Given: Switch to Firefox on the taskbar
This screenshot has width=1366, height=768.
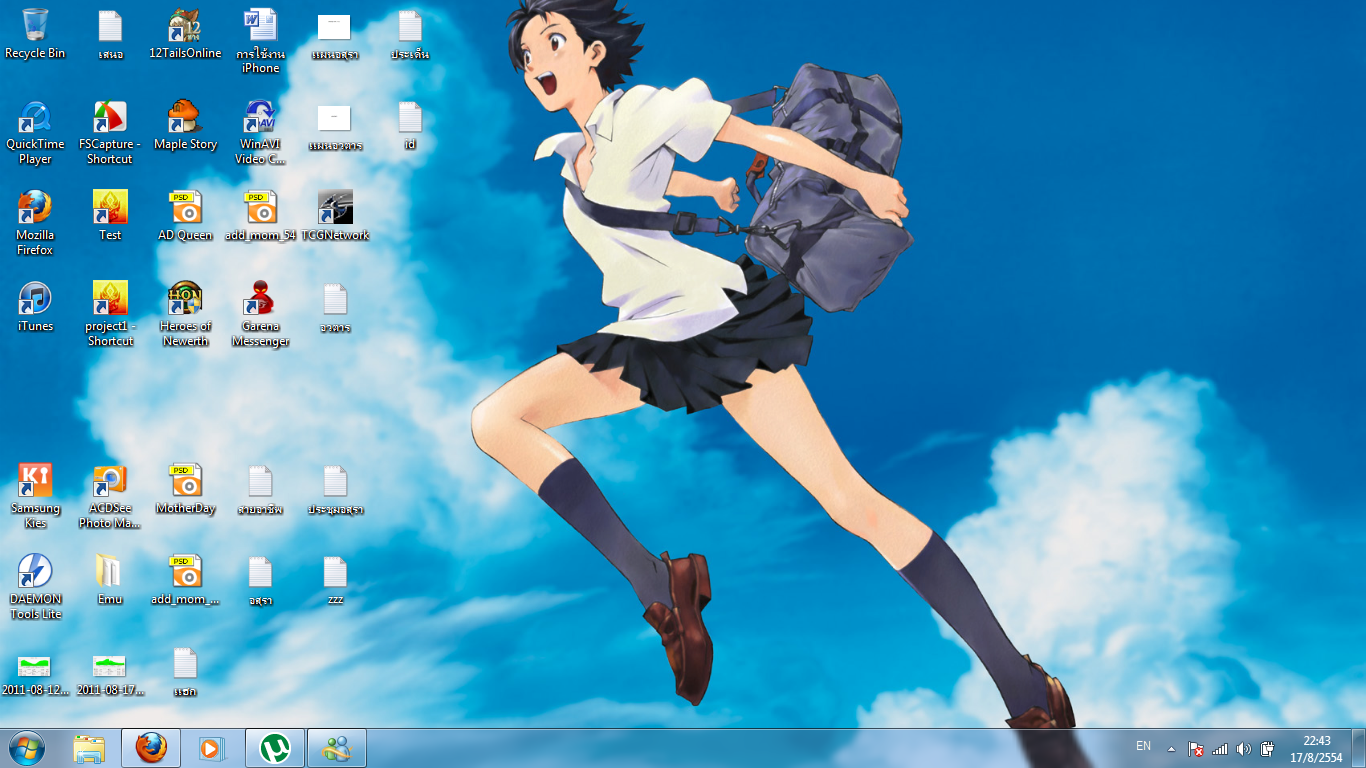Looking at the screenshot, I should point(151,748).
